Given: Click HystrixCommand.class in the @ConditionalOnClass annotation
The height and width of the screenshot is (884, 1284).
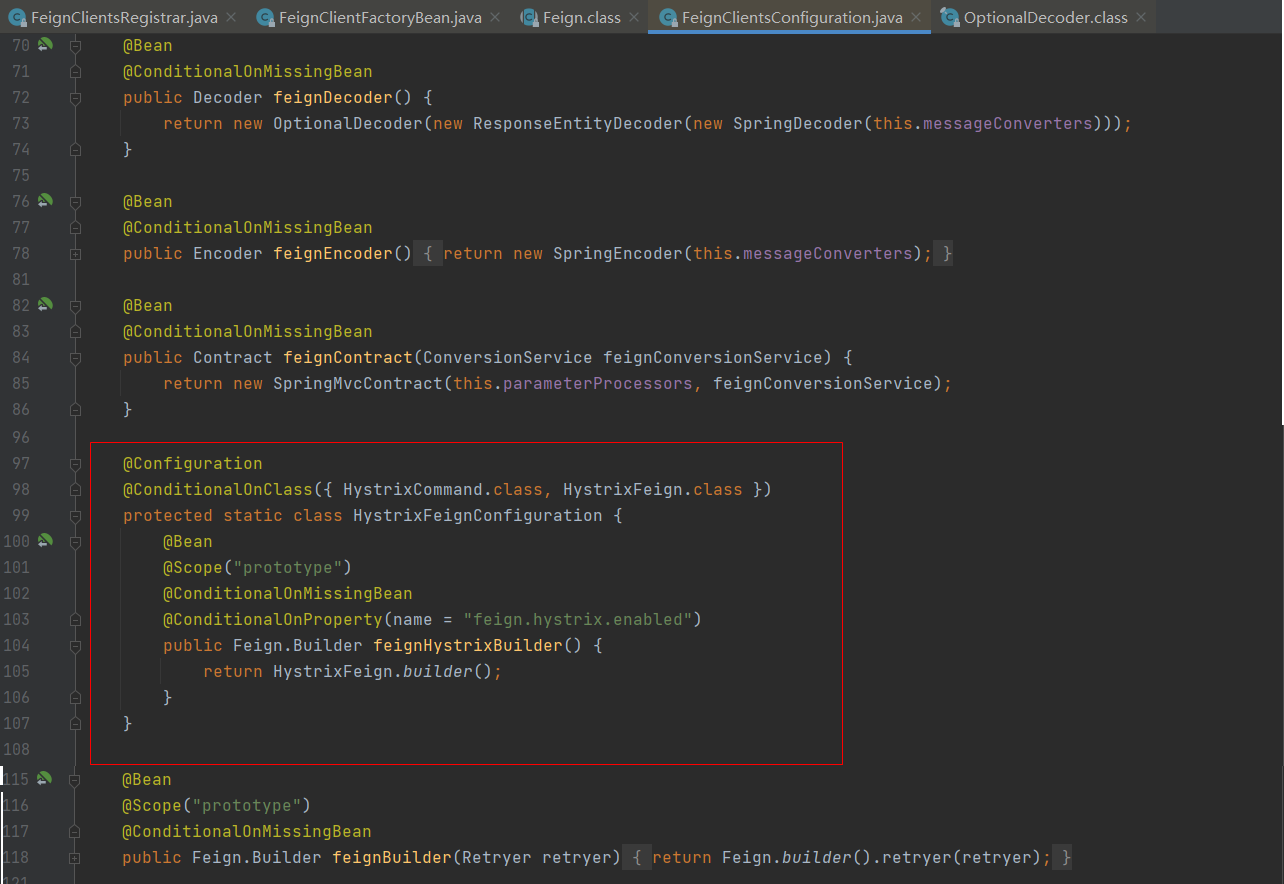Looking at the screenshot, I should (x=443, y=490).
